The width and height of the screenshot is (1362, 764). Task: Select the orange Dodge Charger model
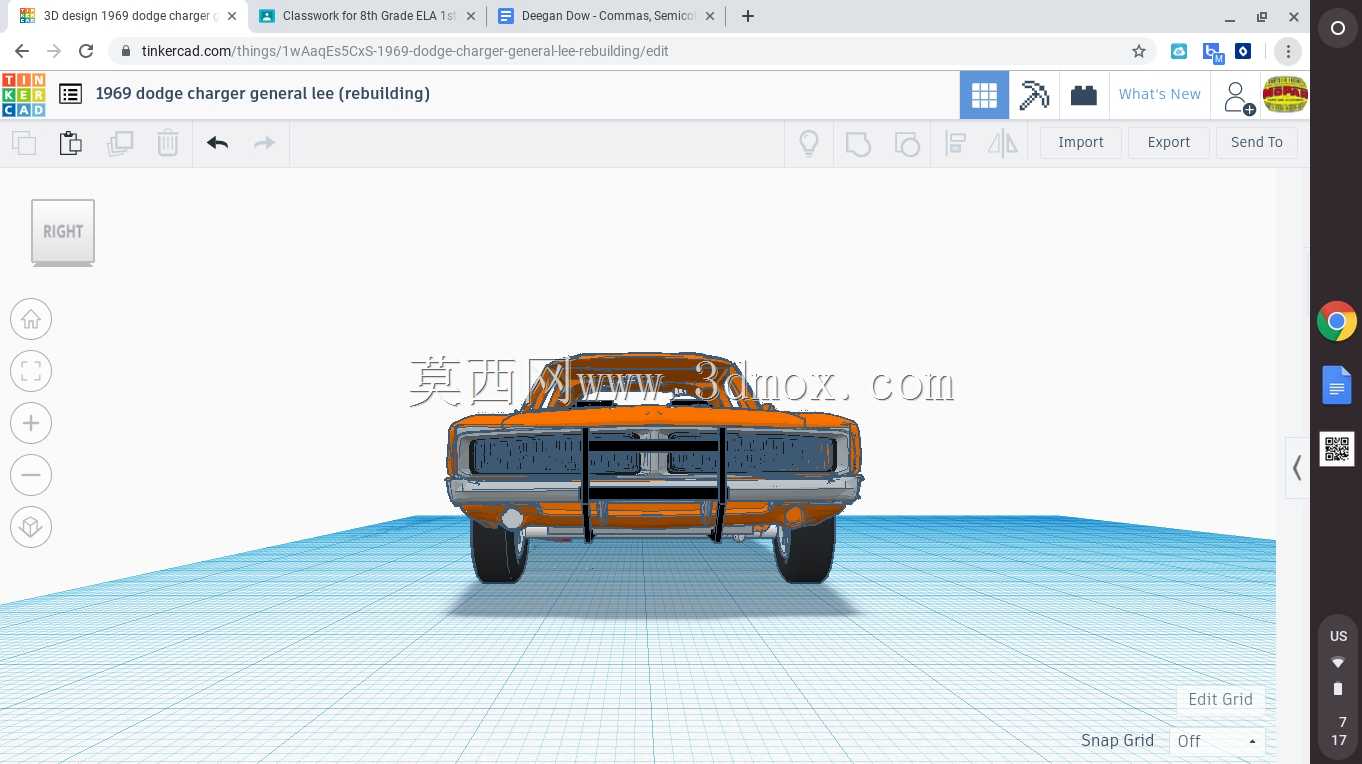(653, 465)
